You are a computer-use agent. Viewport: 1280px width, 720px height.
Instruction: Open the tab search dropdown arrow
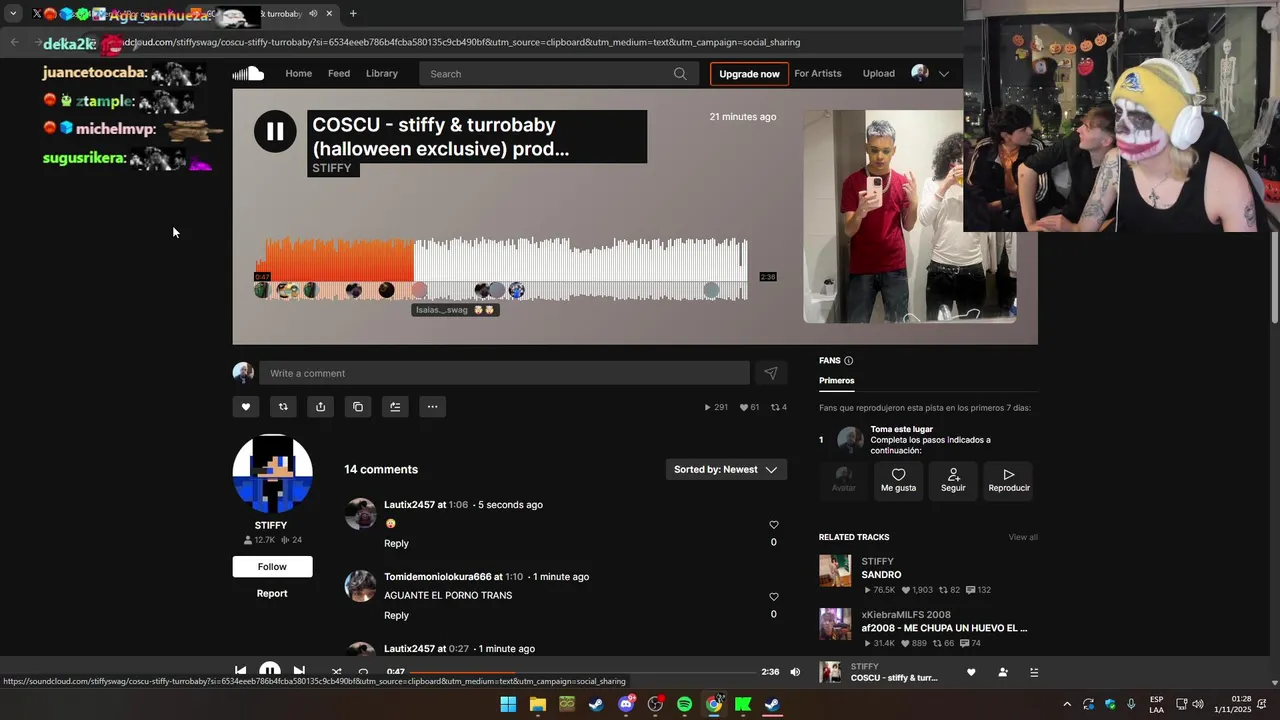click(13, 14)
